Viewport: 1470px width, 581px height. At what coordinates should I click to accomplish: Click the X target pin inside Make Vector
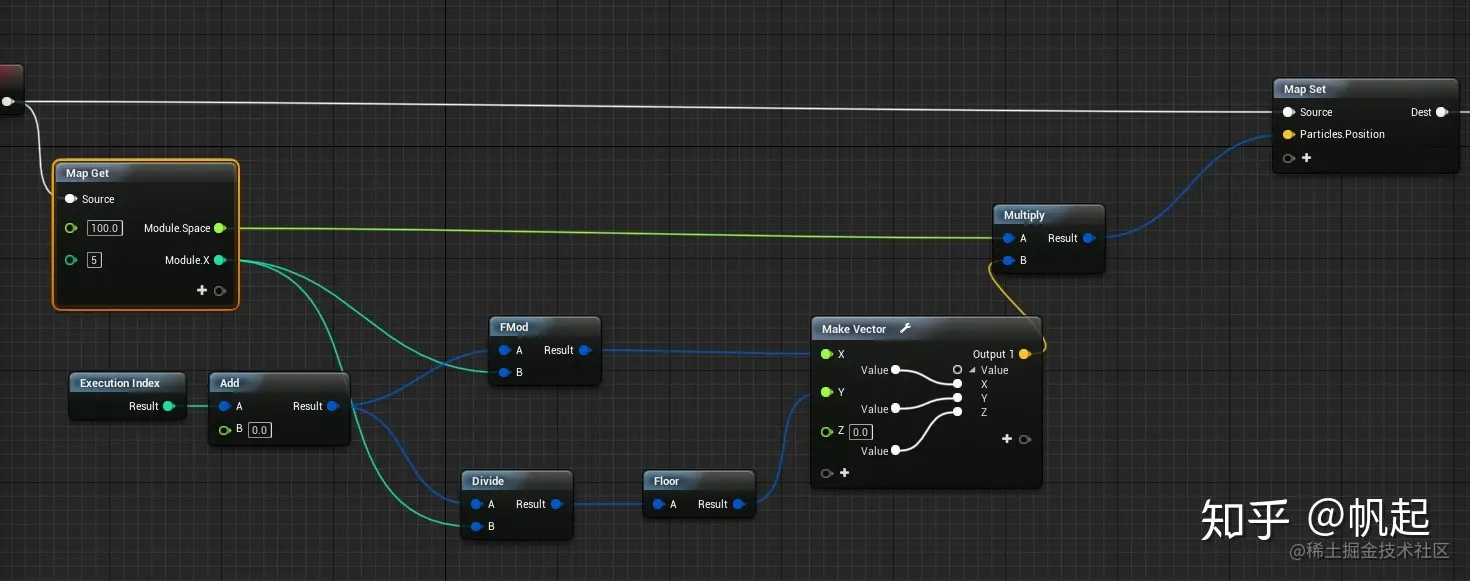pyautogui.click(x=958, y=384)
